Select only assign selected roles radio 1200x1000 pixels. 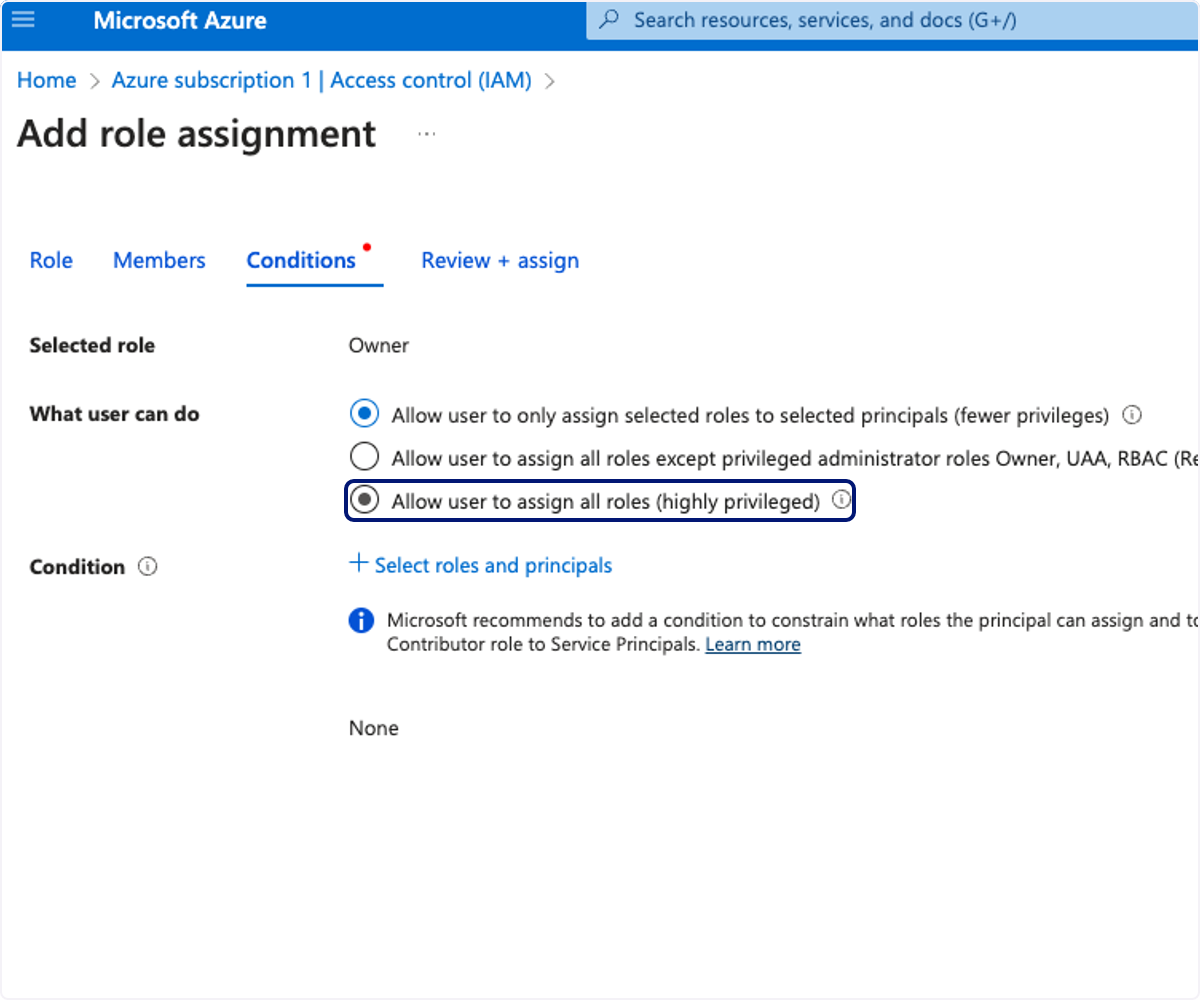click(365, 413)
